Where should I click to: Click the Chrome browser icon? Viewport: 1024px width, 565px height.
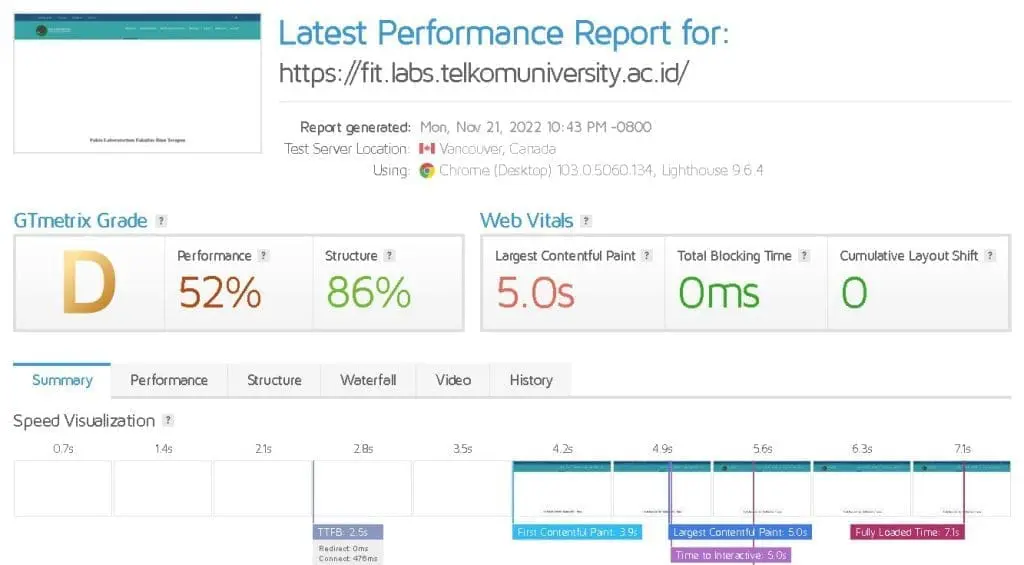click(x=427, y=170)
